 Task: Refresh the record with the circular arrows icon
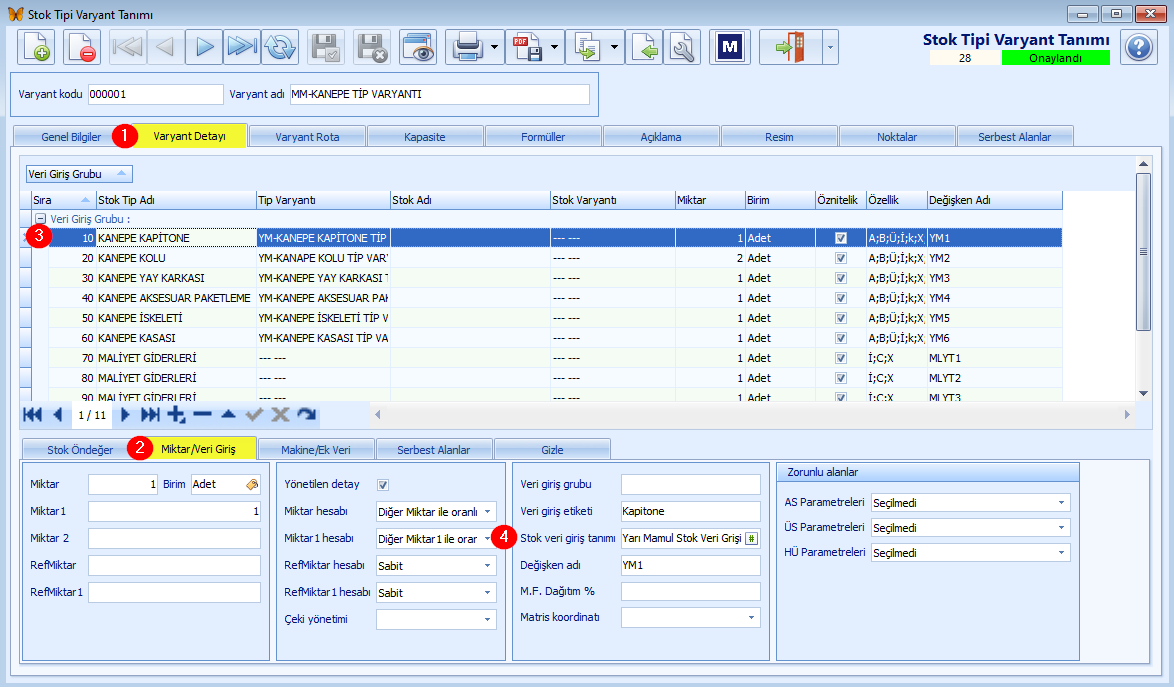[x=280, y=47]
